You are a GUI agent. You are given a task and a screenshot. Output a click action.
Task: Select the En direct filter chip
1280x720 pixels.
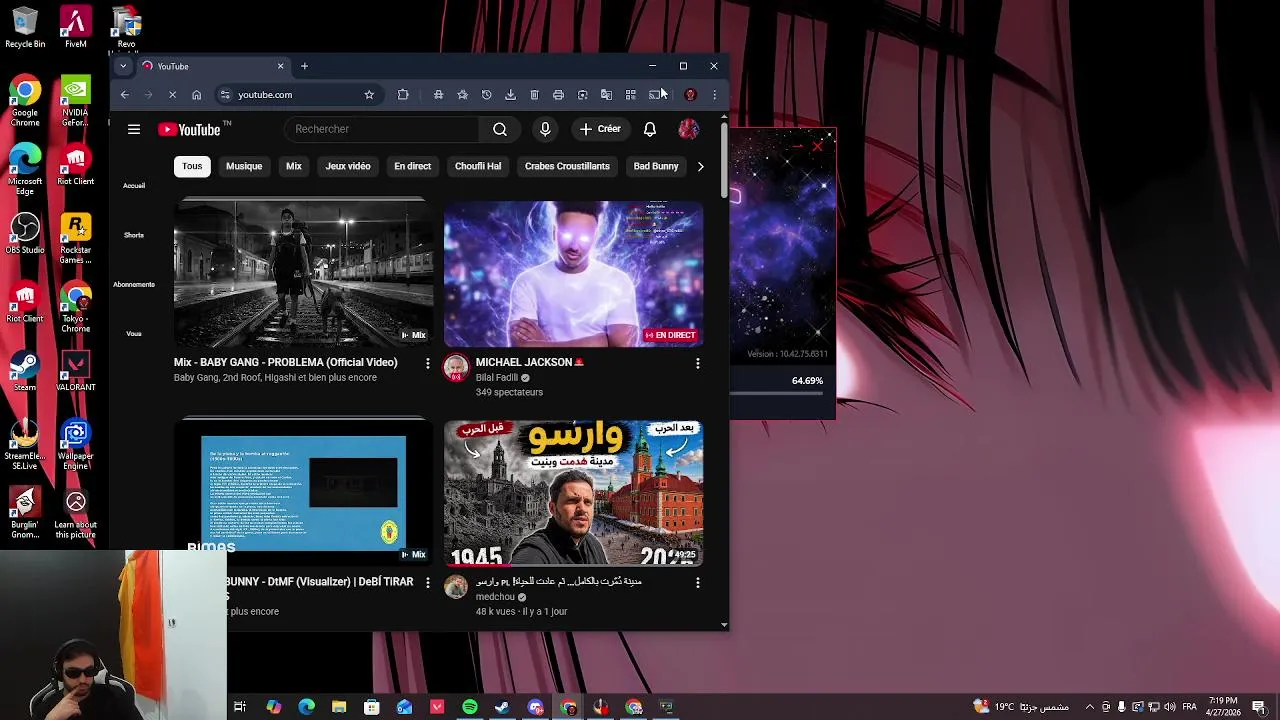412,166
